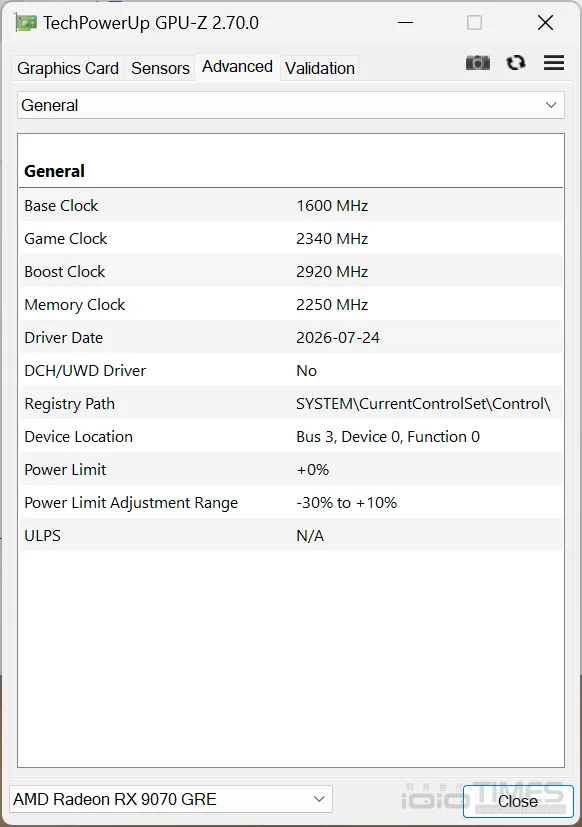Select the Registry Path value
Image resolution: width=582 pixels, height=827 pixels.
(423, 404)
